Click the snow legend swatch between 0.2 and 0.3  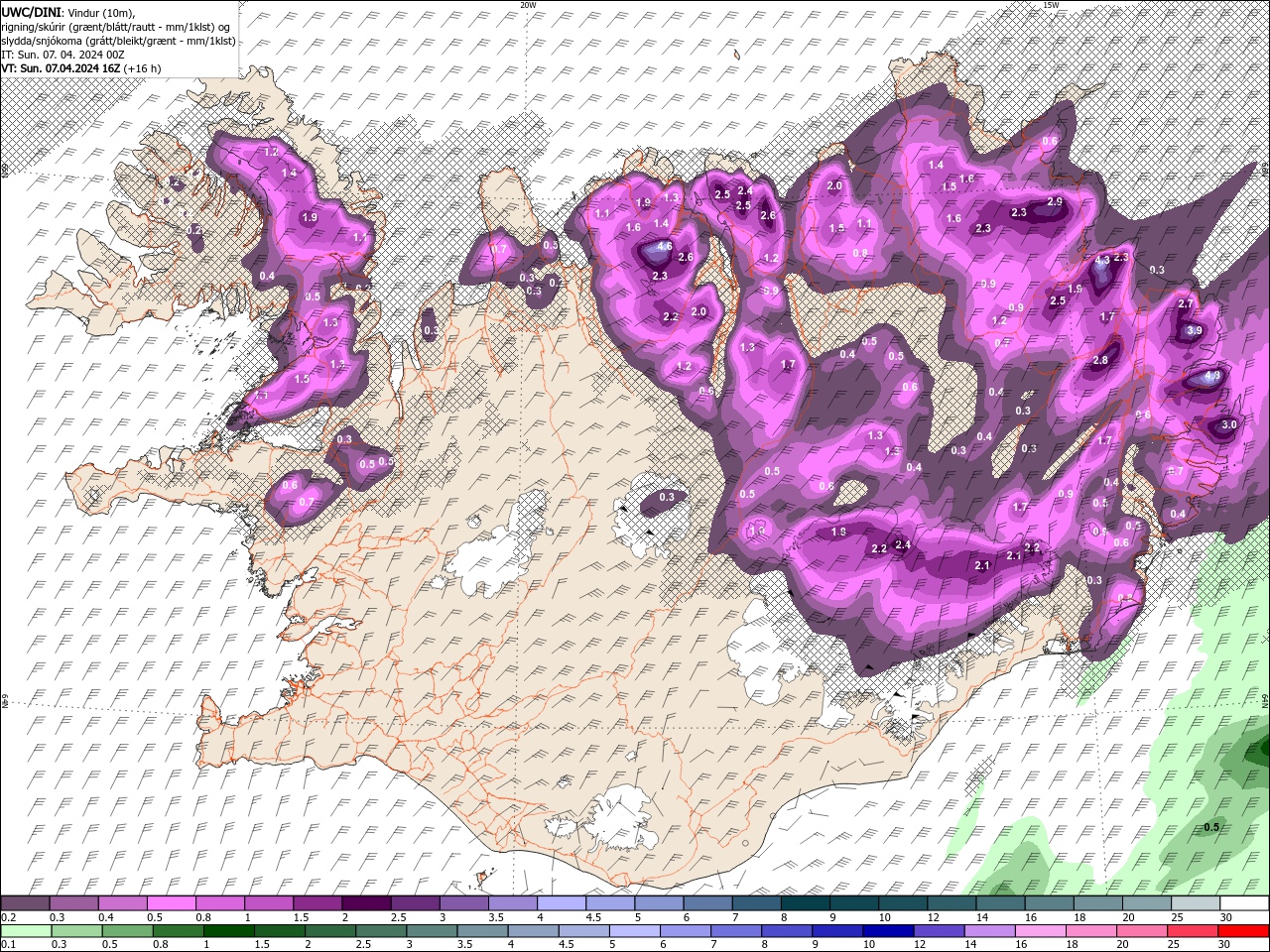(25, 903)
